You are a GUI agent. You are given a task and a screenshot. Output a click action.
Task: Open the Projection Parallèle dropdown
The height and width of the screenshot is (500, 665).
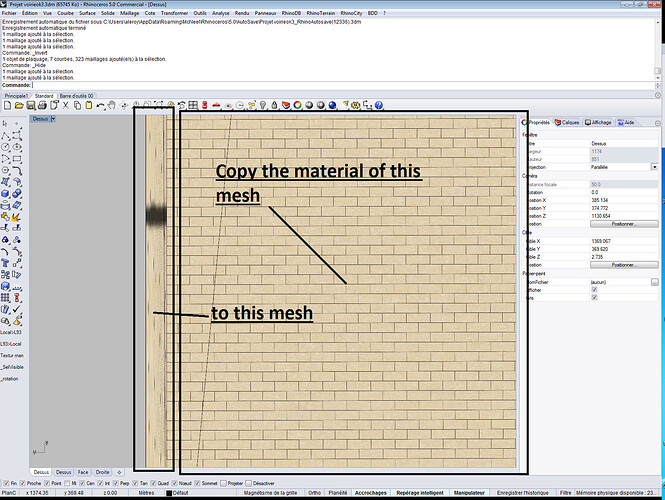654,167
